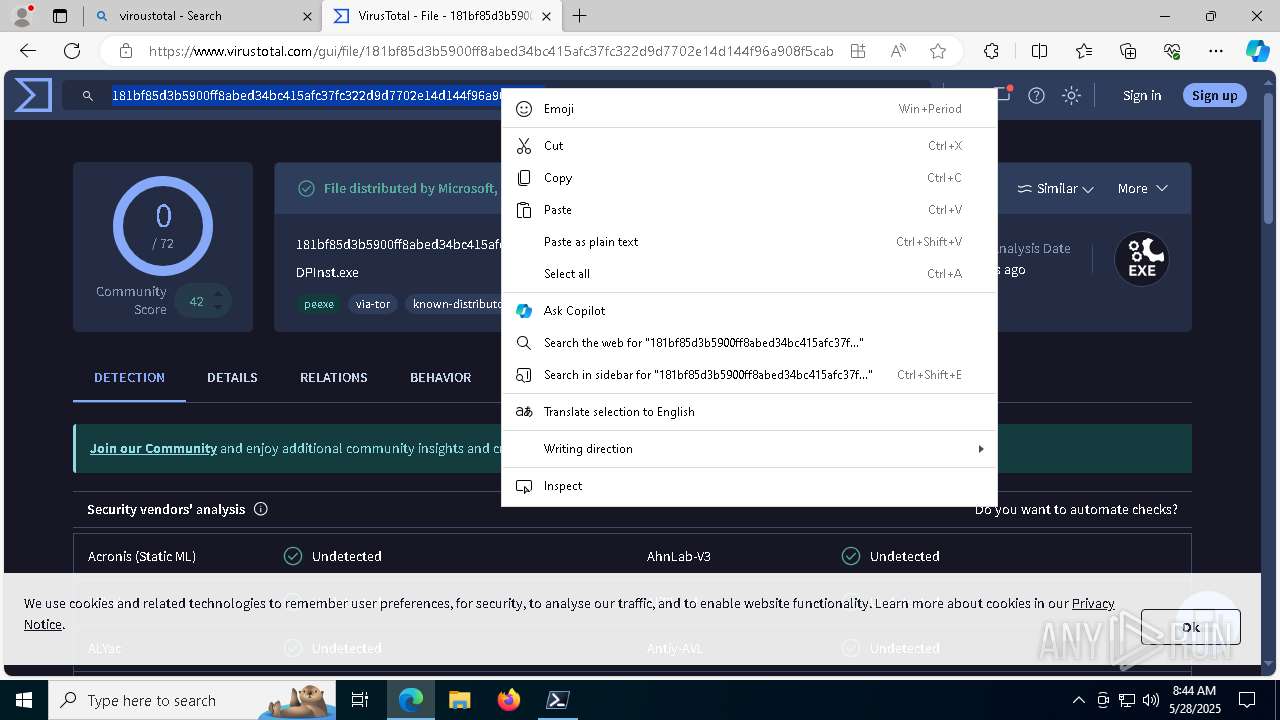The image size is (1280, 720).
Task: Open the Settings and more ellipsis menu
Action: 1216,51
